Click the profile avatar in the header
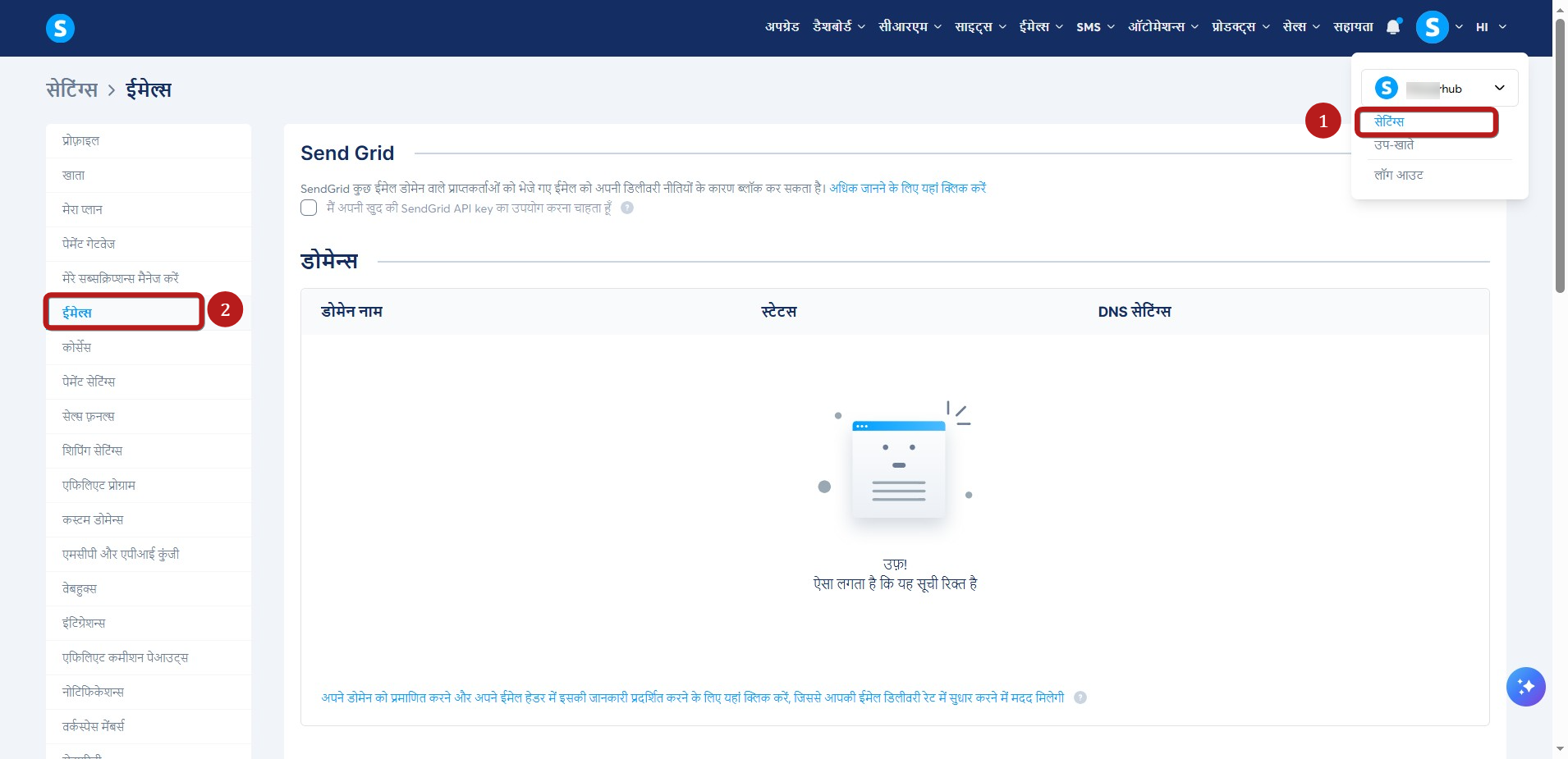This screenshot has height=759, width=1568. click(1432, 27)
